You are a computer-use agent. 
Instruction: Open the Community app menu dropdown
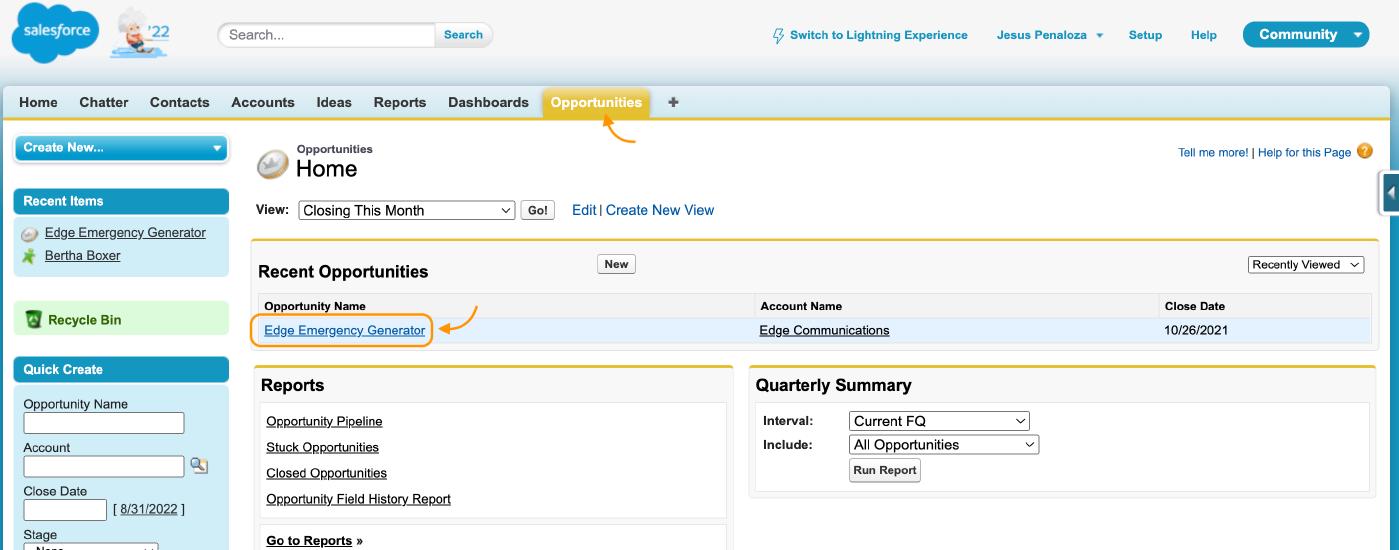[x=1305, y=35]
